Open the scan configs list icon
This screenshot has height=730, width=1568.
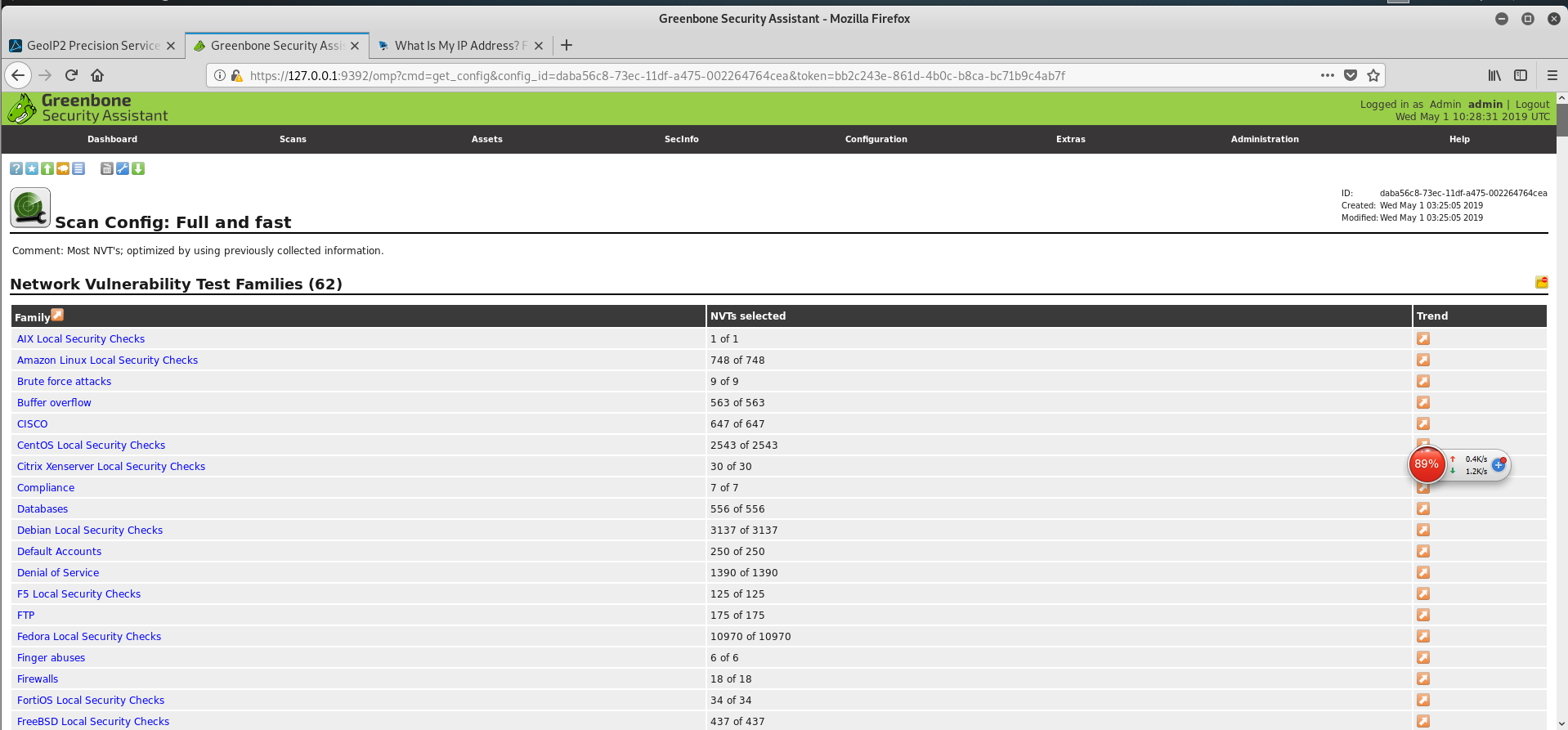tap(78, 168)
